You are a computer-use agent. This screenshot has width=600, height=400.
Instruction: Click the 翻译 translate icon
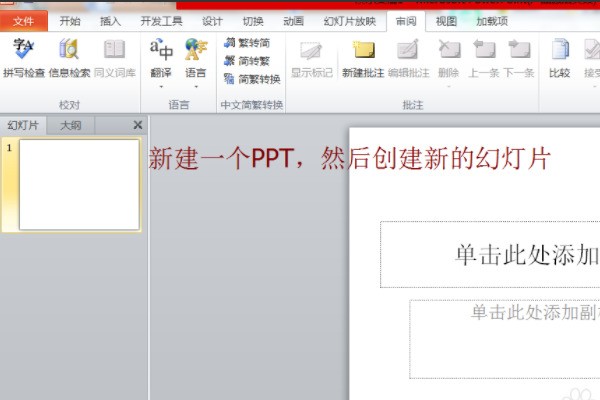pyautogui.click(x=161, y=51)
